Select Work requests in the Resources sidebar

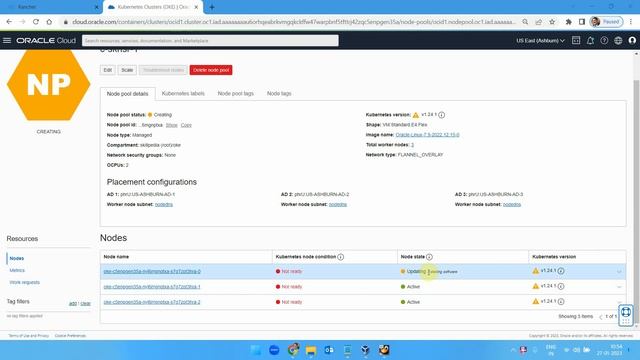point(24,282)
